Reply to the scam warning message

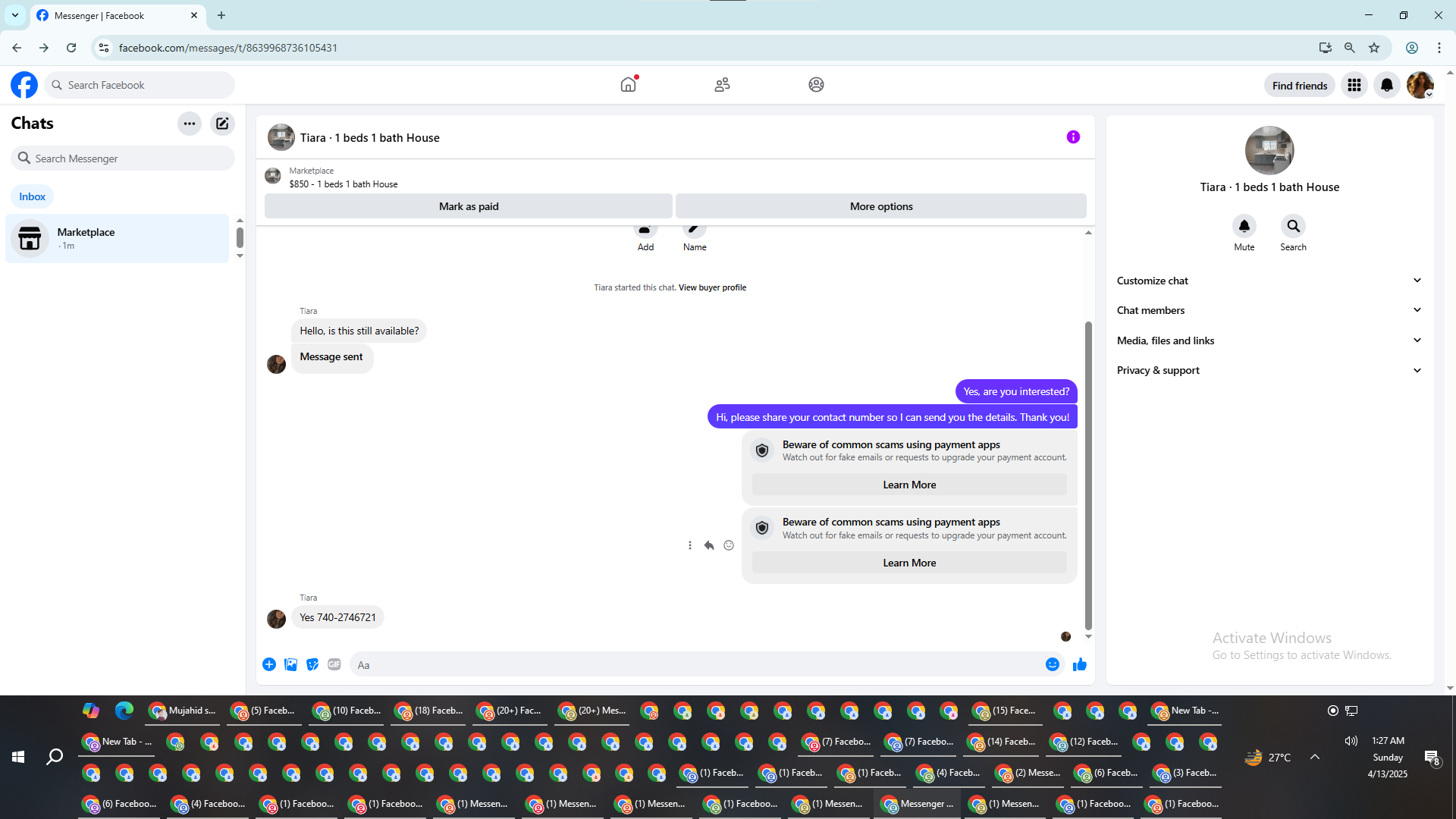709,545
